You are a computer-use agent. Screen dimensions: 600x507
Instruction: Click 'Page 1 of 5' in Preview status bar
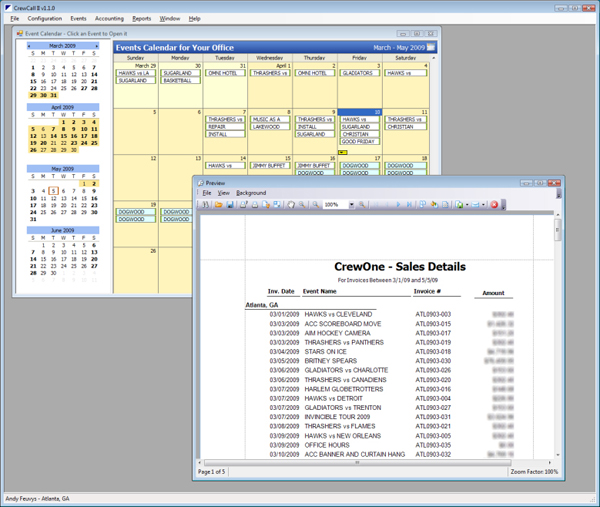coord(212,472)
